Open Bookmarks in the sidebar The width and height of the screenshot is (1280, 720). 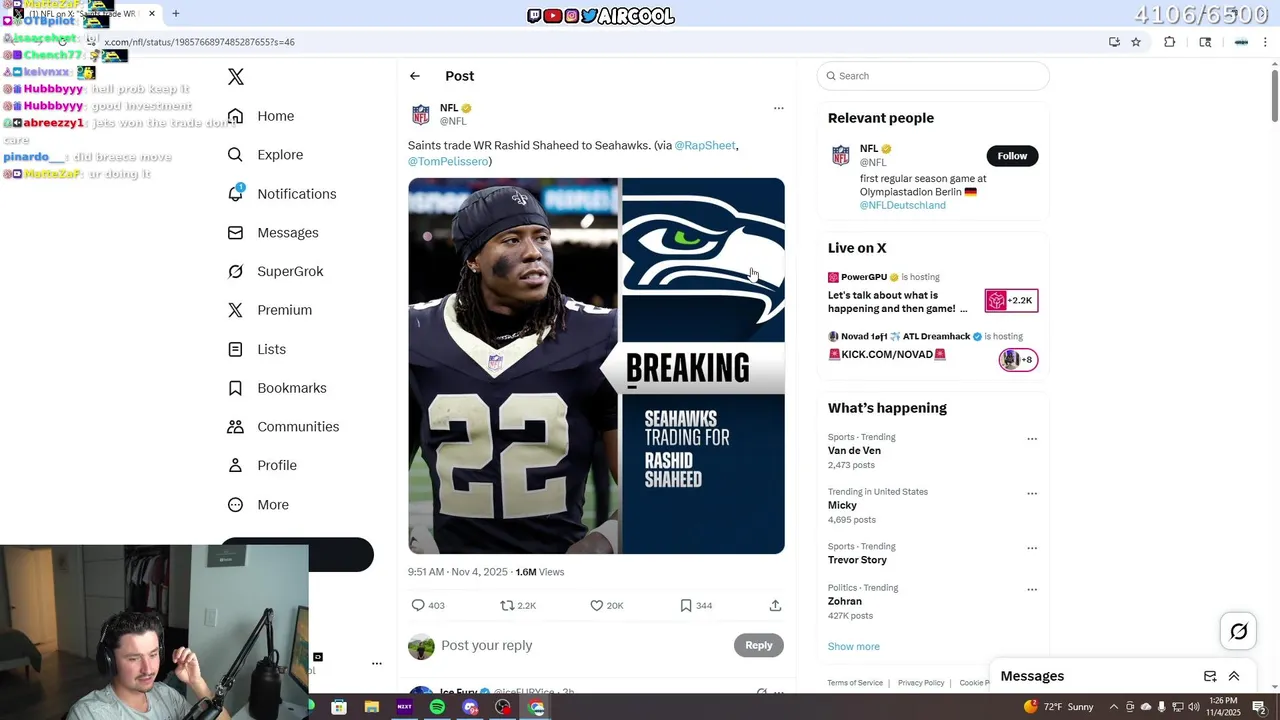point(276,388)
